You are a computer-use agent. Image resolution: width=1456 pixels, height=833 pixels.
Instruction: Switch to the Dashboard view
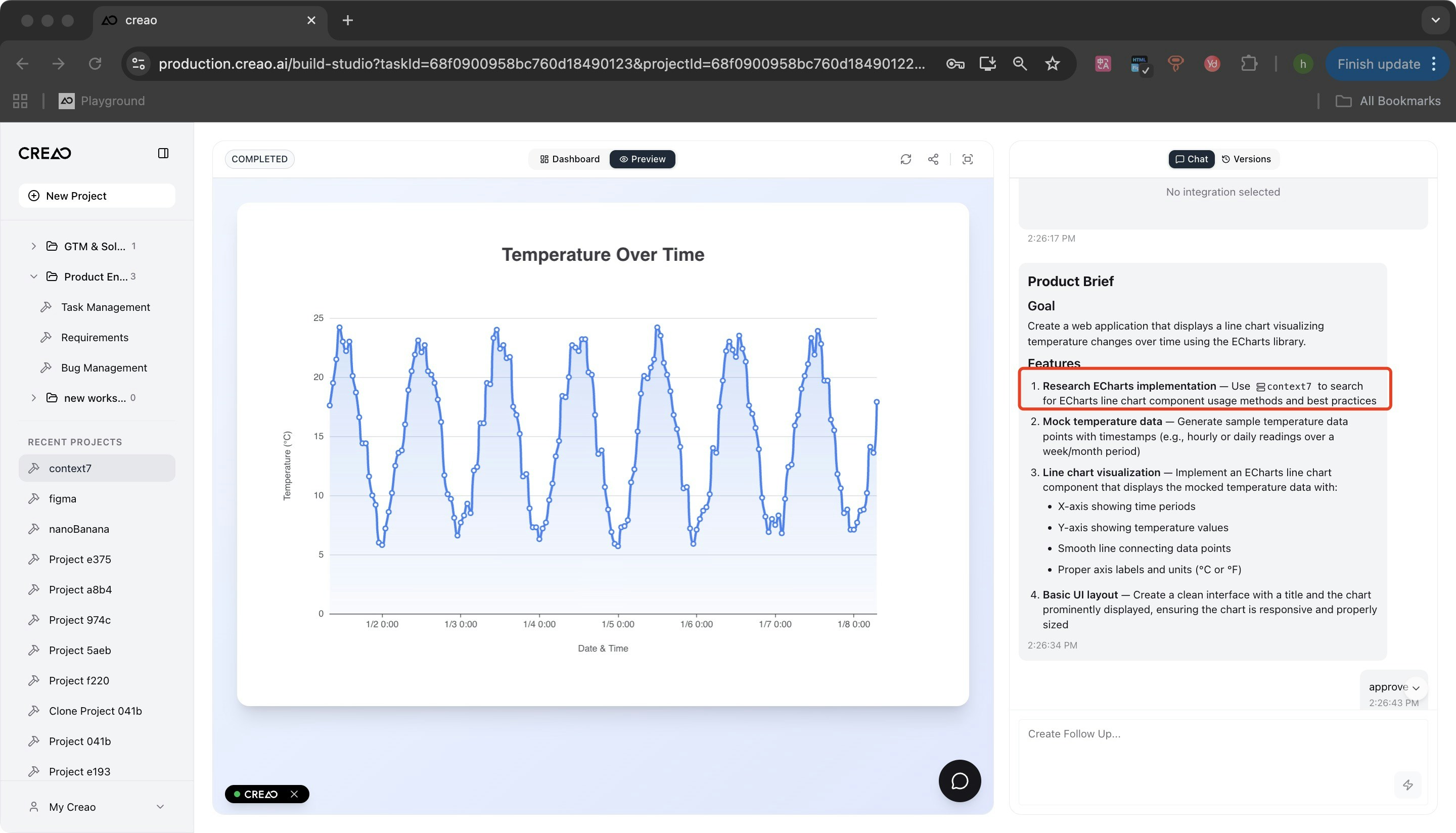coord(569,159)
